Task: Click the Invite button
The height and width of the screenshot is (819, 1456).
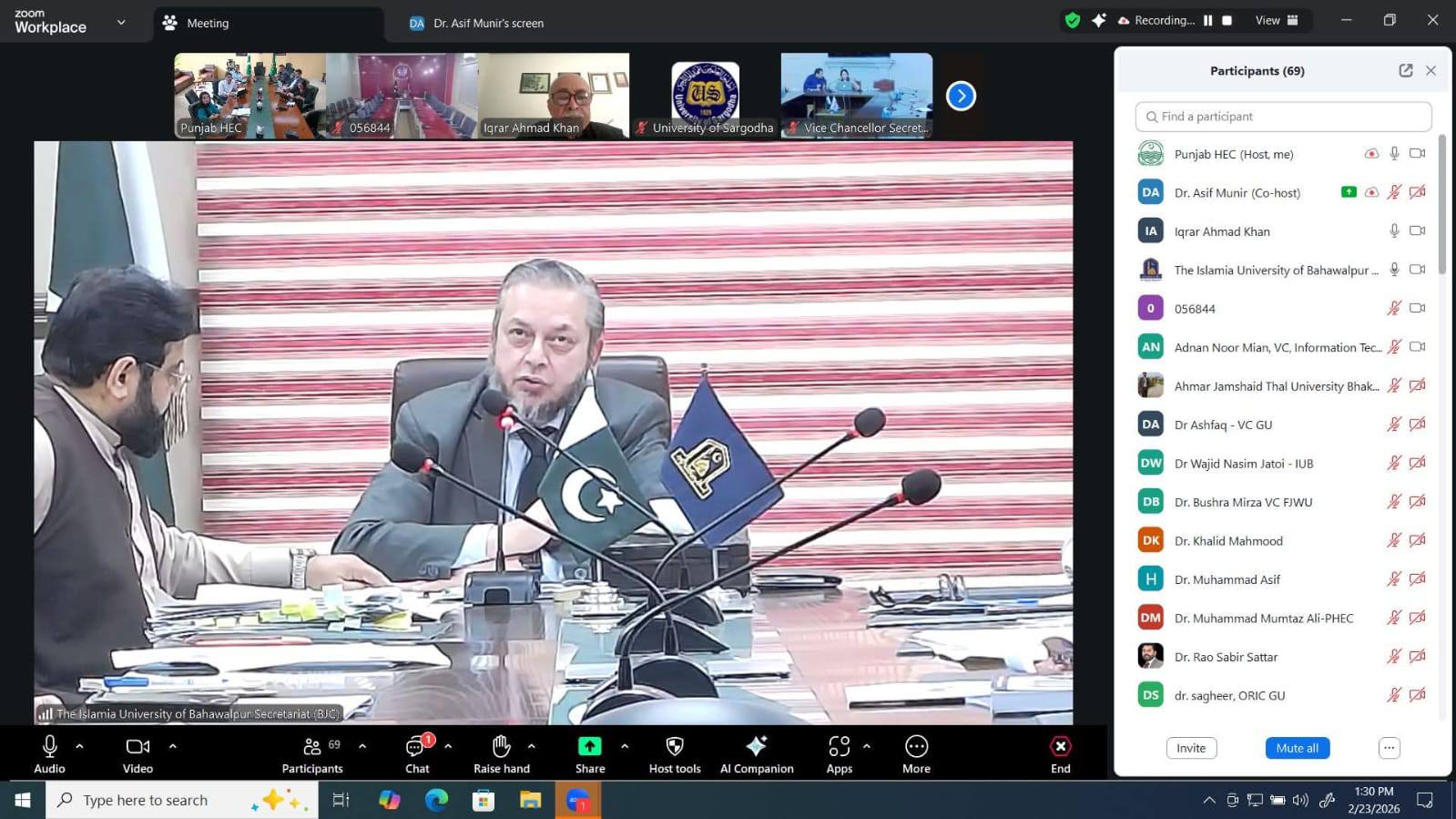Action: [x=1190, y=748]
